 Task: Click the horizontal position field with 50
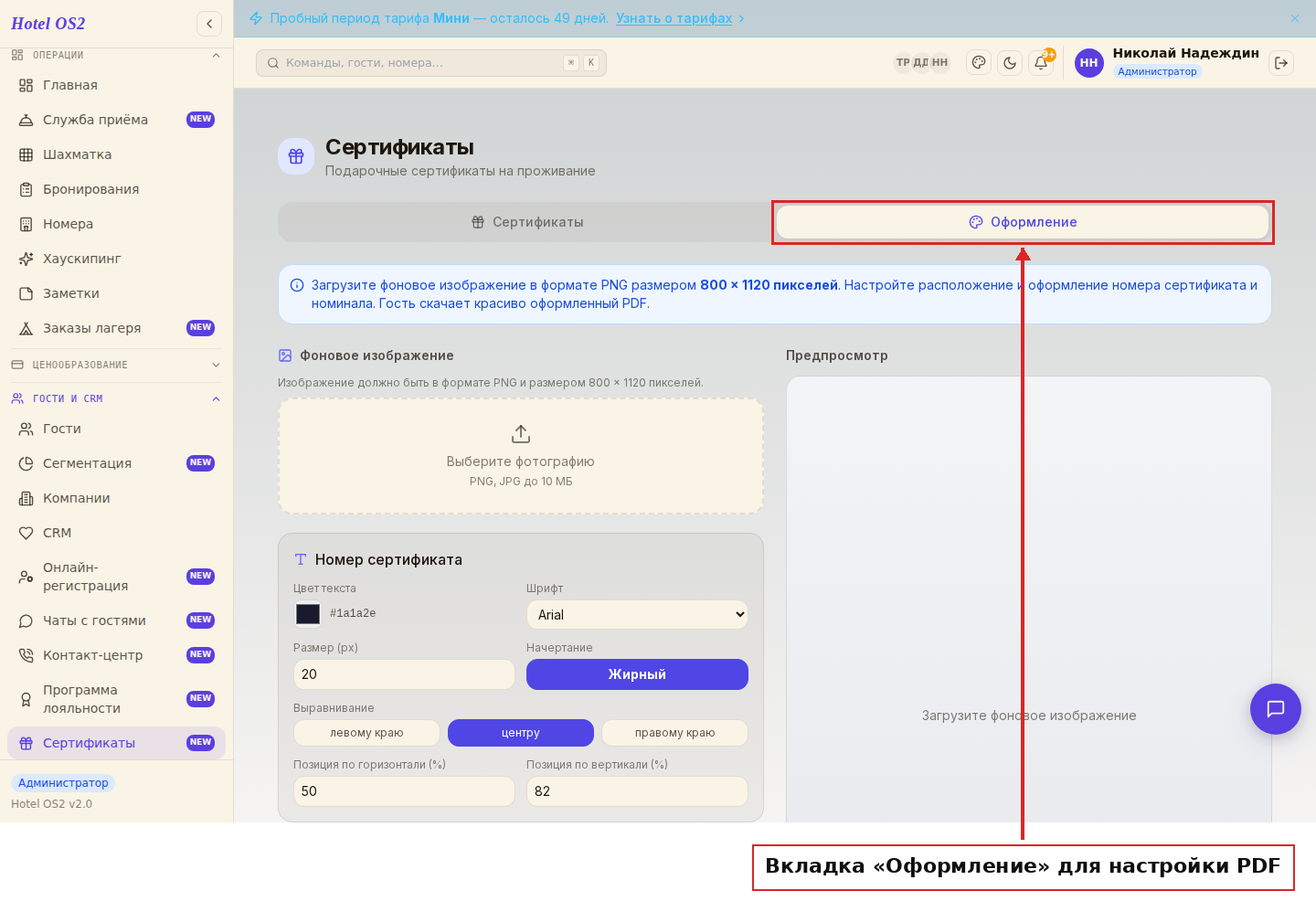tap(404, 791)
